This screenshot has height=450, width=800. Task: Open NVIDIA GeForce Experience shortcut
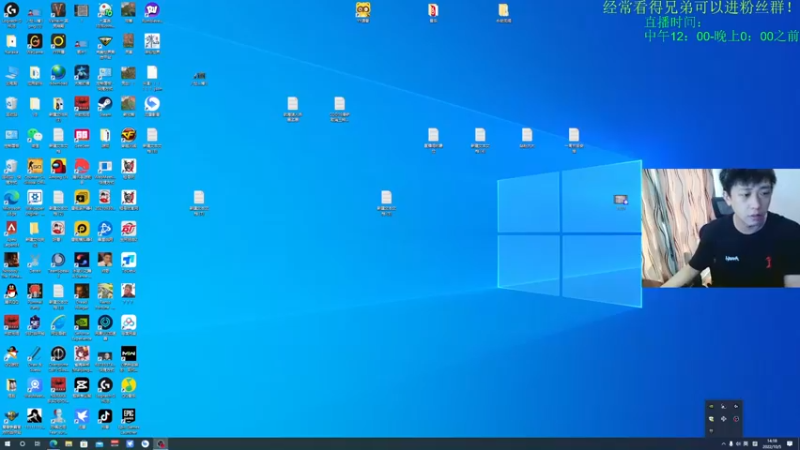tap(82, 322)
